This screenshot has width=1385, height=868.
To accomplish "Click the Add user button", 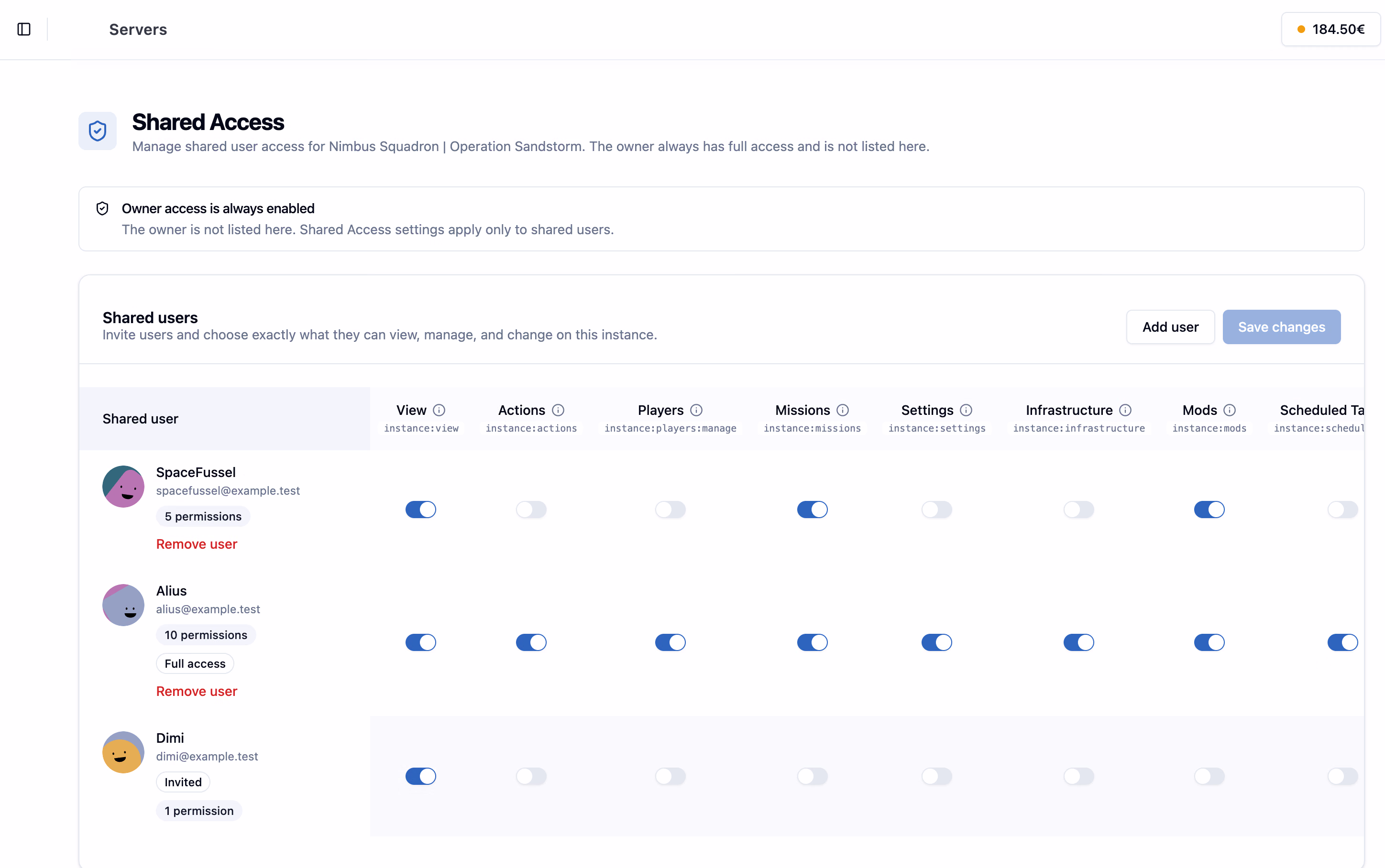I will [x=1170, y=326].
